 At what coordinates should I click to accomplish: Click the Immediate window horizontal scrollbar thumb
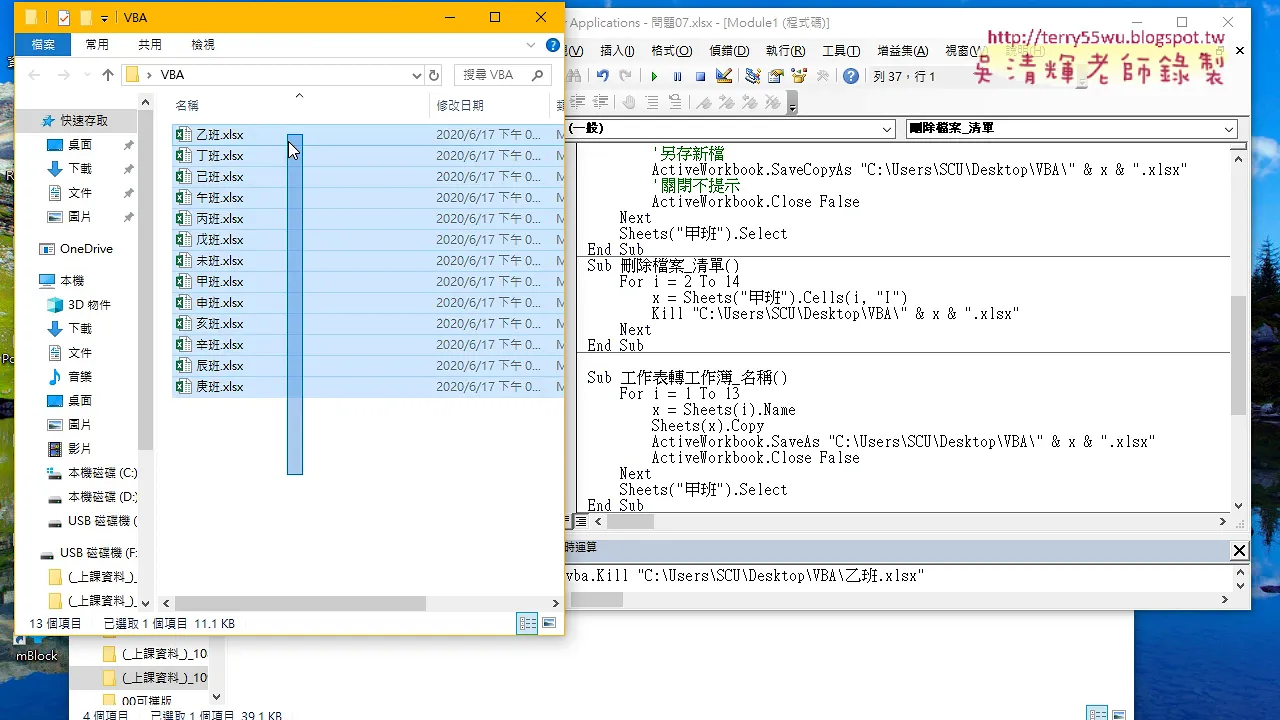595,600
